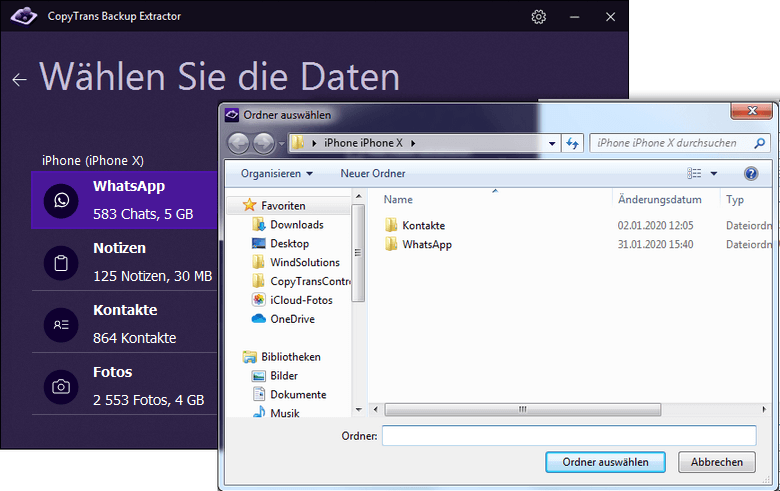Sort by Änderungsdatum column header

(660, 199)
